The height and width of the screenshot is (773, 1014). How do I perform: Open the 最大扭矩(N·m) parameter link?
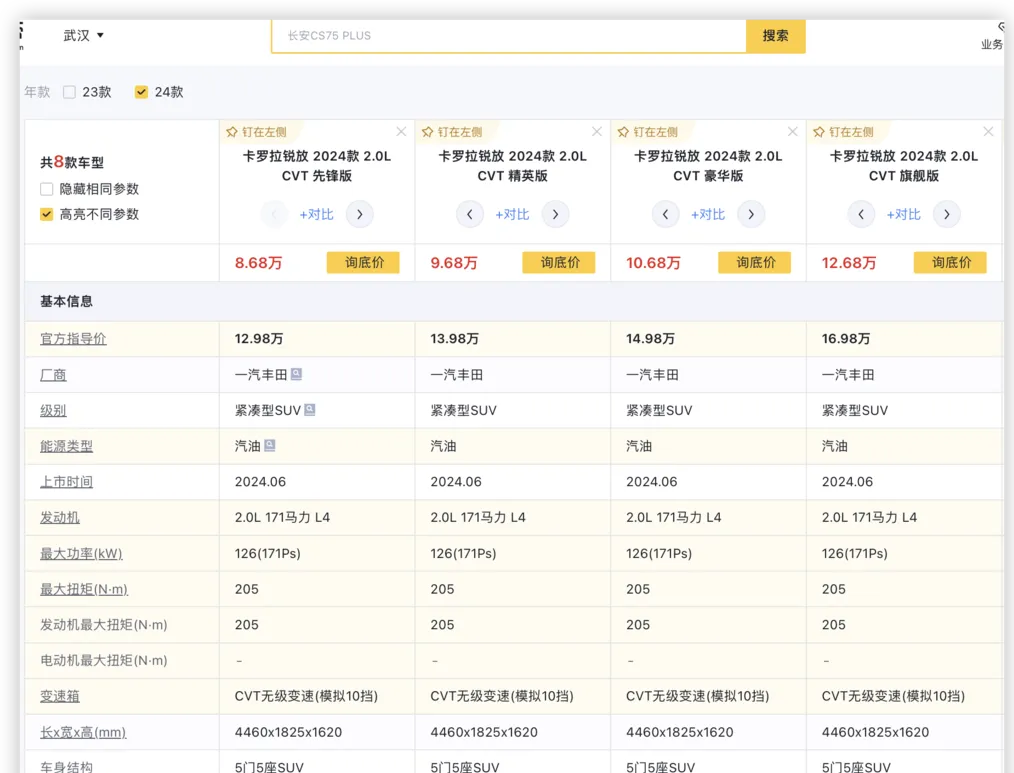[84, 589]
